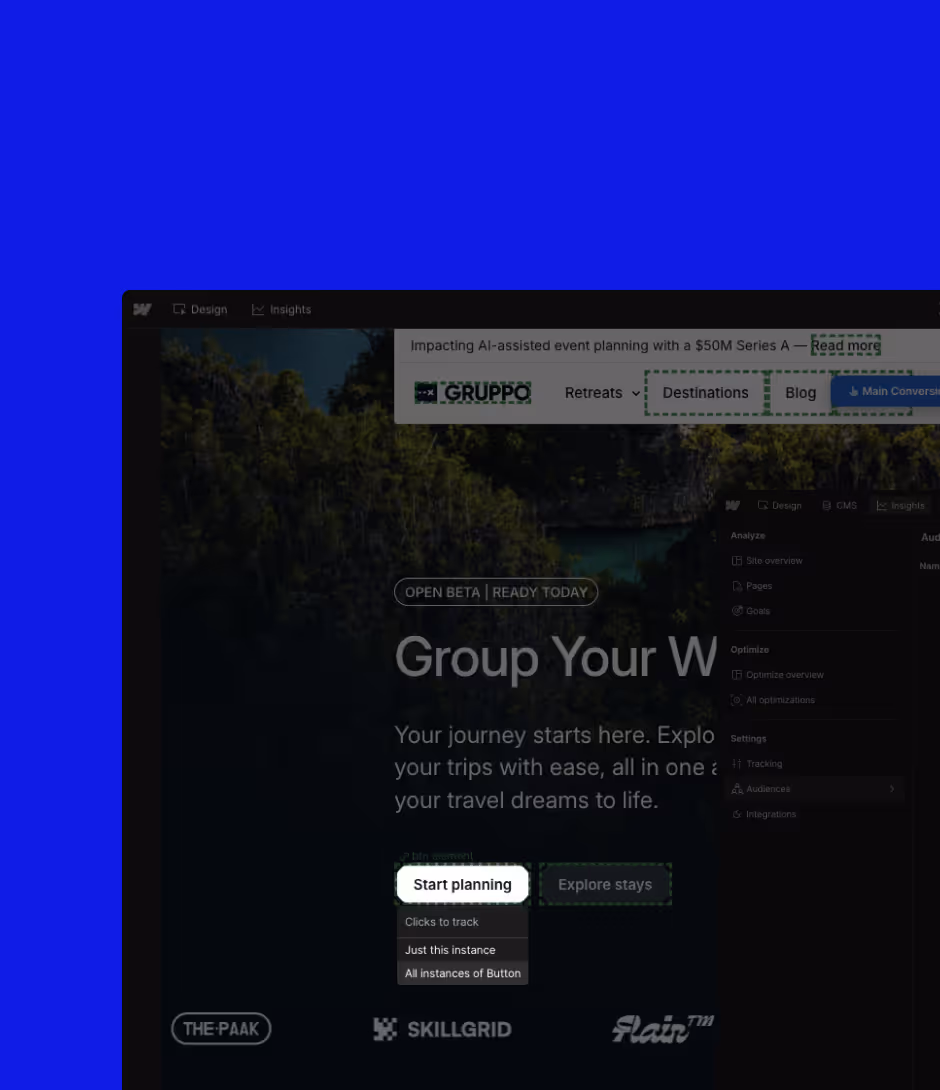Open All optimizations in the sidebar
The width and height of the screenshot is (940, 1090).
pos(772,700)
